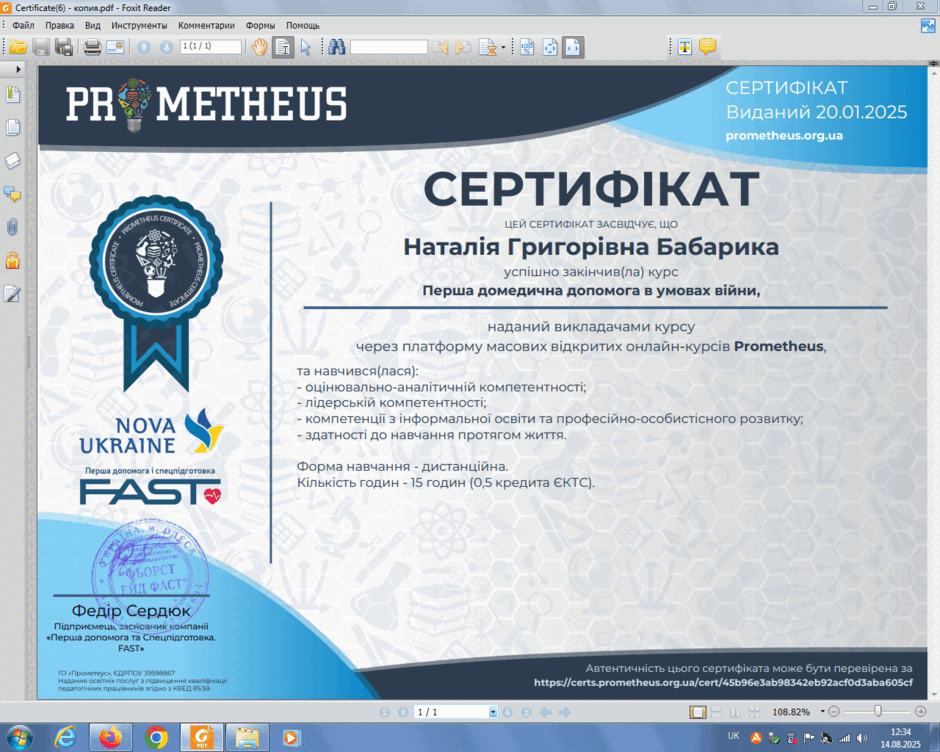
Task: Click the volume speaker tray icon
Action: [862, 738]
